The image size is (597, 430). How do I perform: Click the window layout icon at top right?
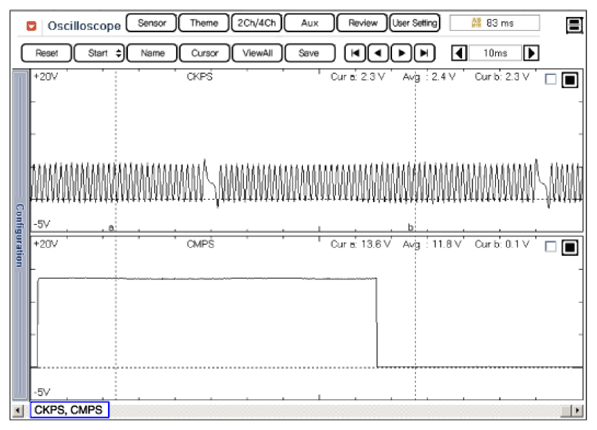coord(574,25)
